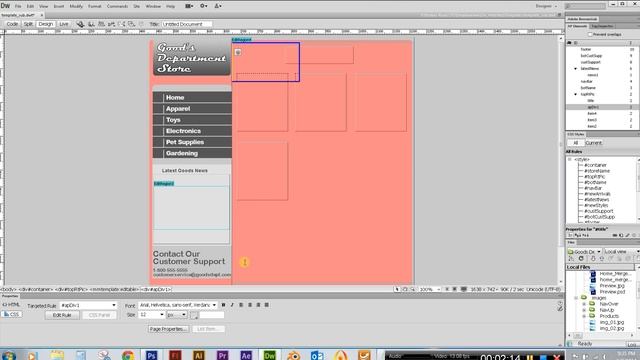Open Illustrator from the taskbar

tap(199, 355)
